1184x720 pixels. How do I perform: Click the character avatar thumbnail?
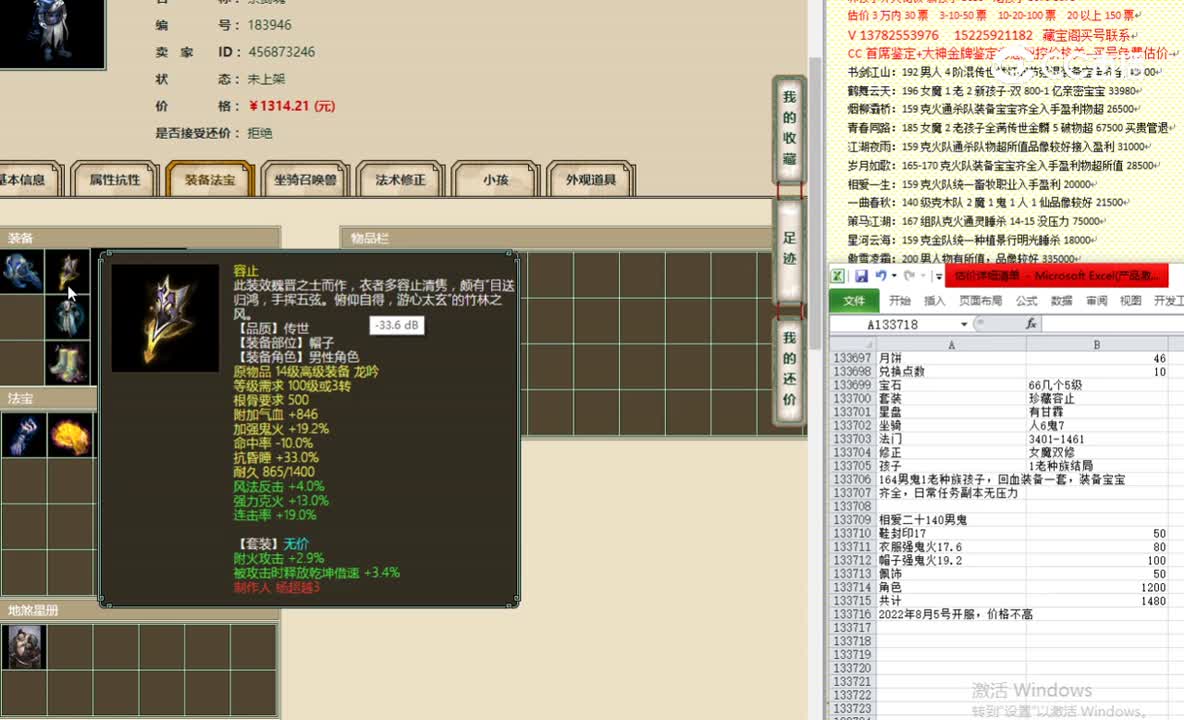click(51, 33)
